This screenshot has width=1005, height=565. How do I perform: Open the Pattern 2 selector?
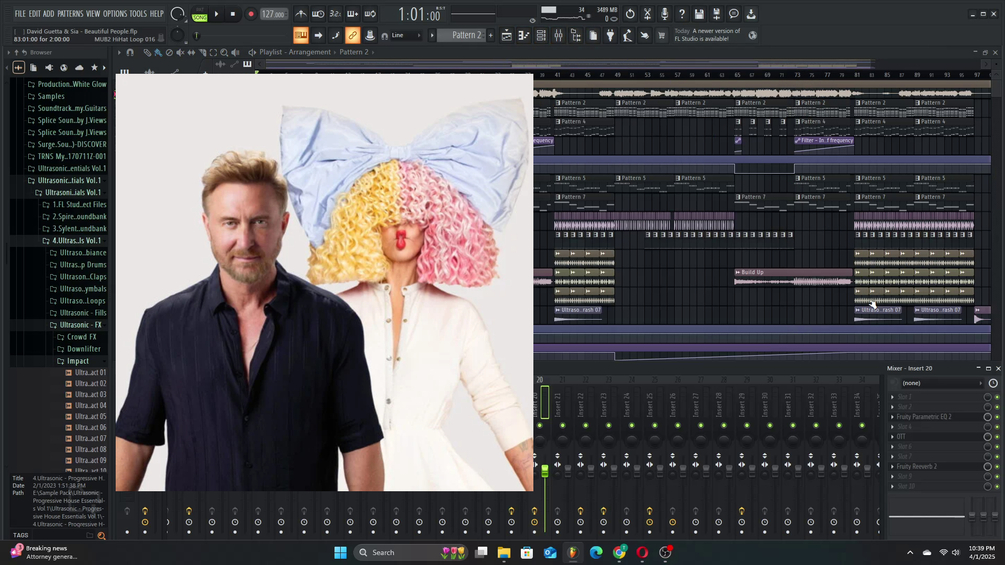point(461,35)
